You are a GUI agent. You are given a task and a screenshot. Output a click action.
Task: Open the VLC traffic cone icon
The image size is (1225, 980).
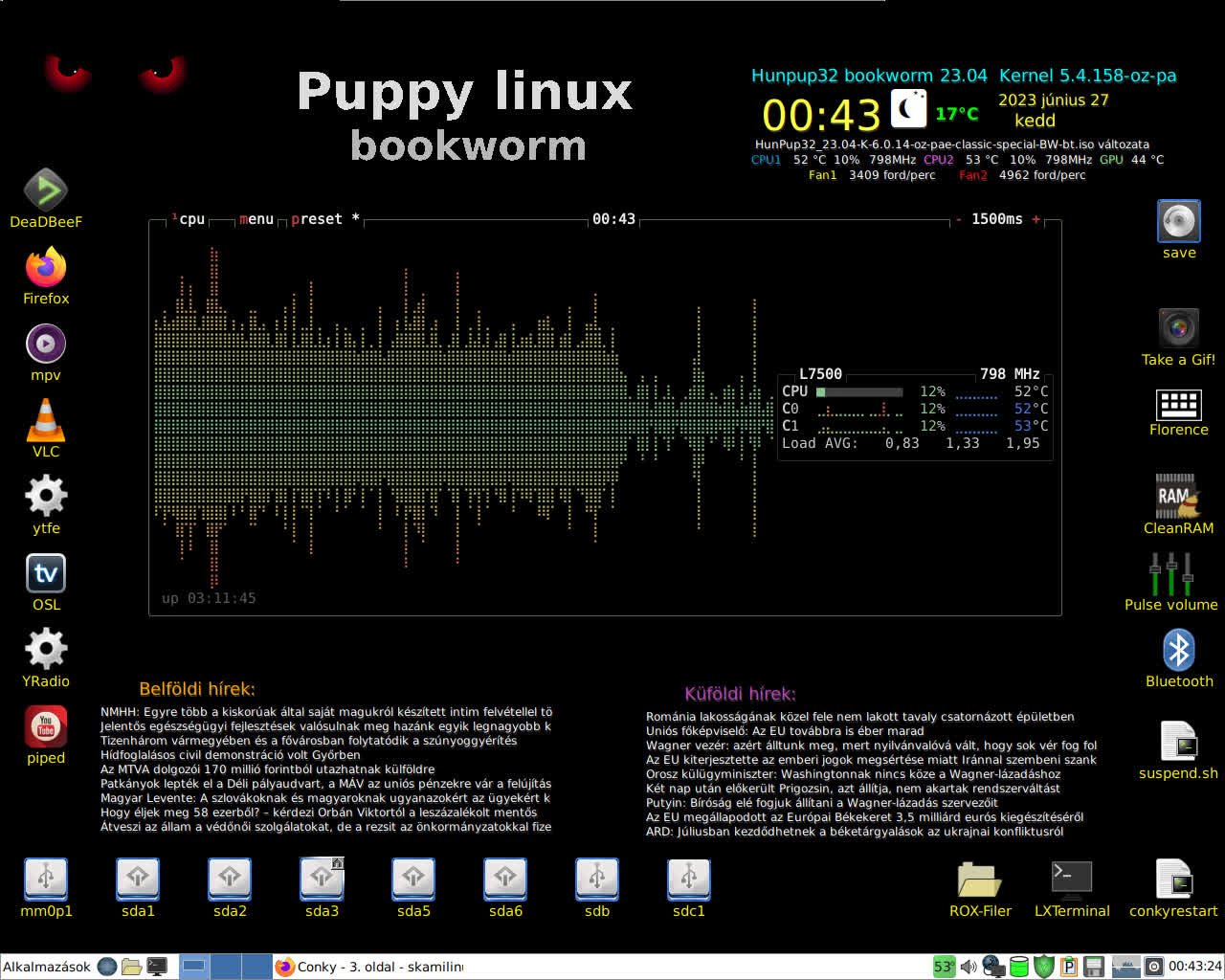tap(46, 420)
